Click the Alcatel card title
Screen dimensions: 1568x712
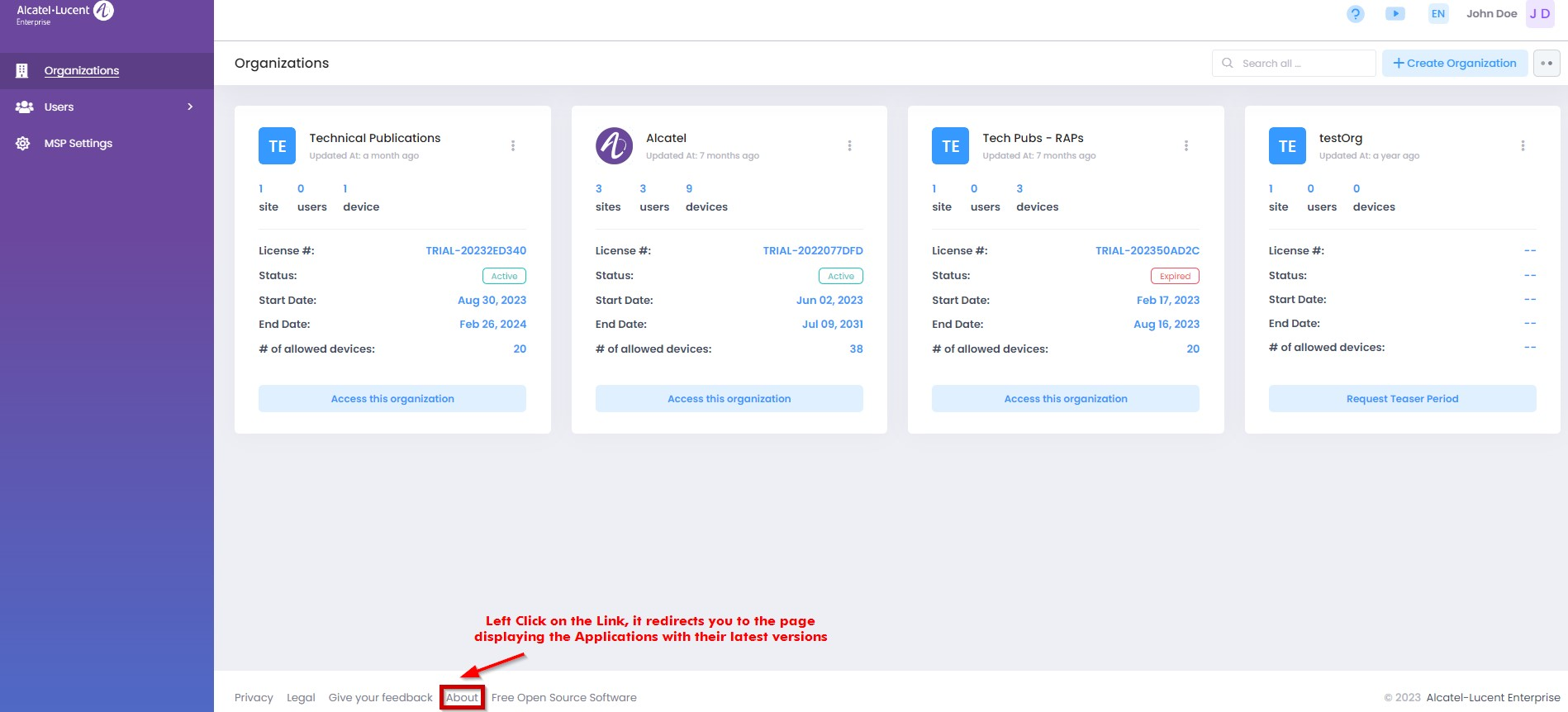(x=666, y=138)
